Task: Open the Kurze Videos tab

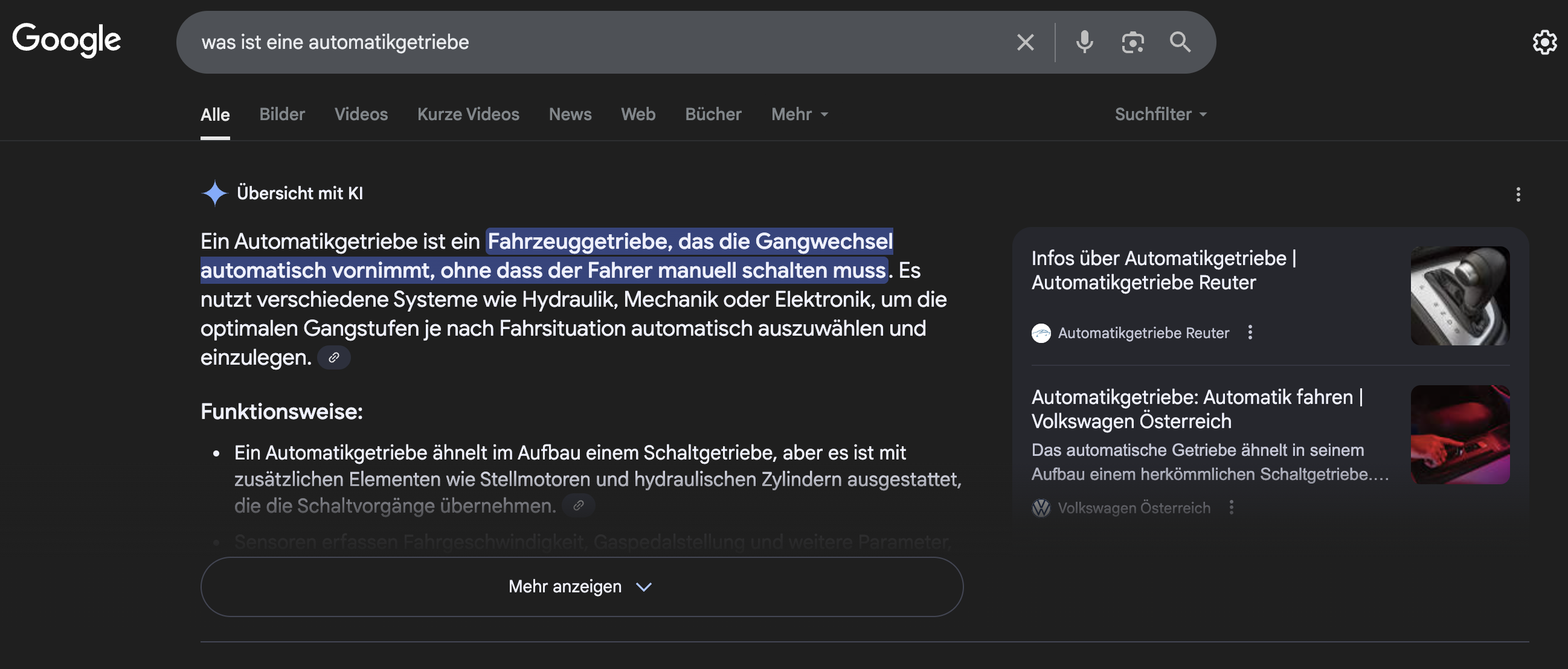Action: tap(469, 114)
